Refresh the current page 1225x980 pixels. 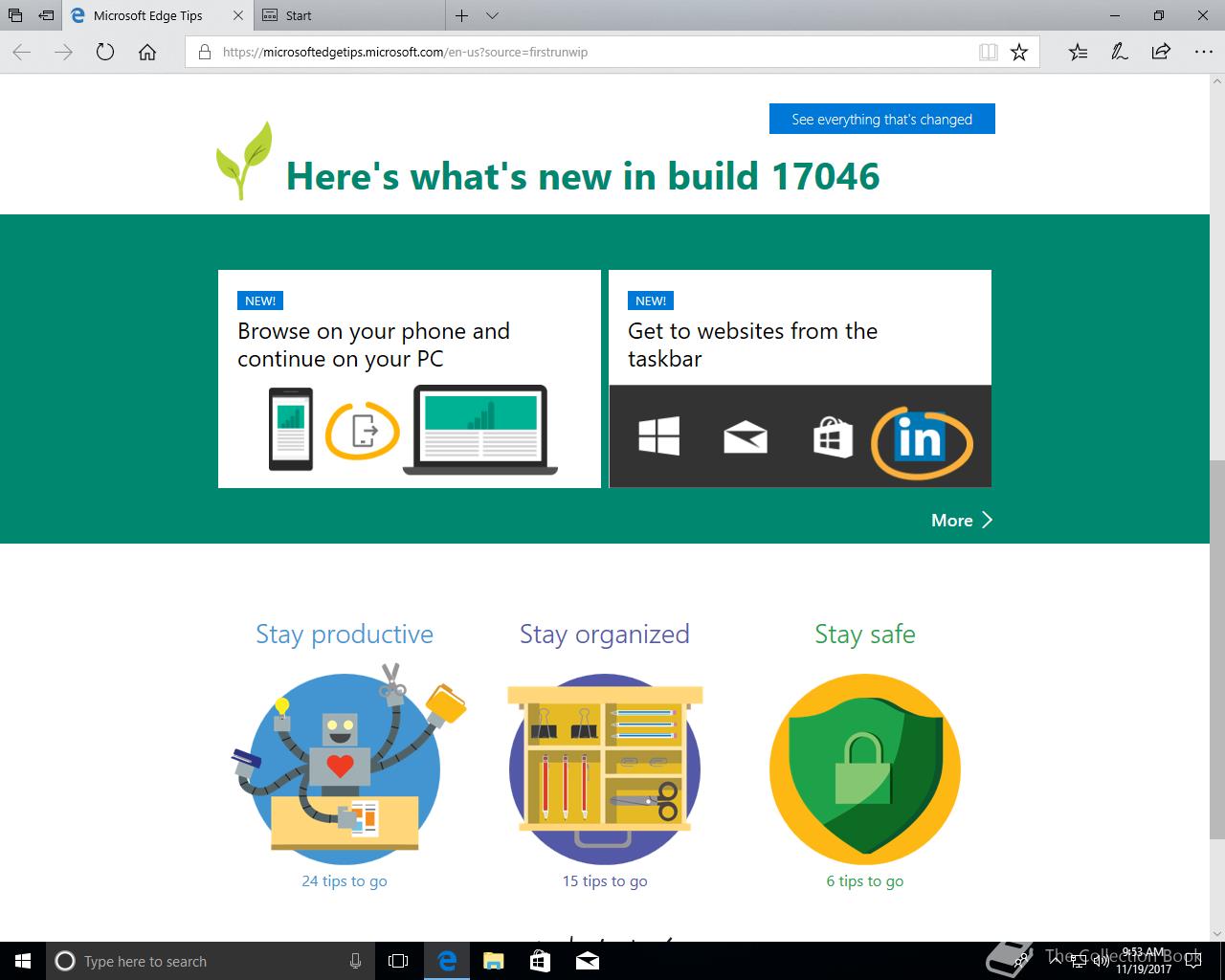[x=105, y=53]
